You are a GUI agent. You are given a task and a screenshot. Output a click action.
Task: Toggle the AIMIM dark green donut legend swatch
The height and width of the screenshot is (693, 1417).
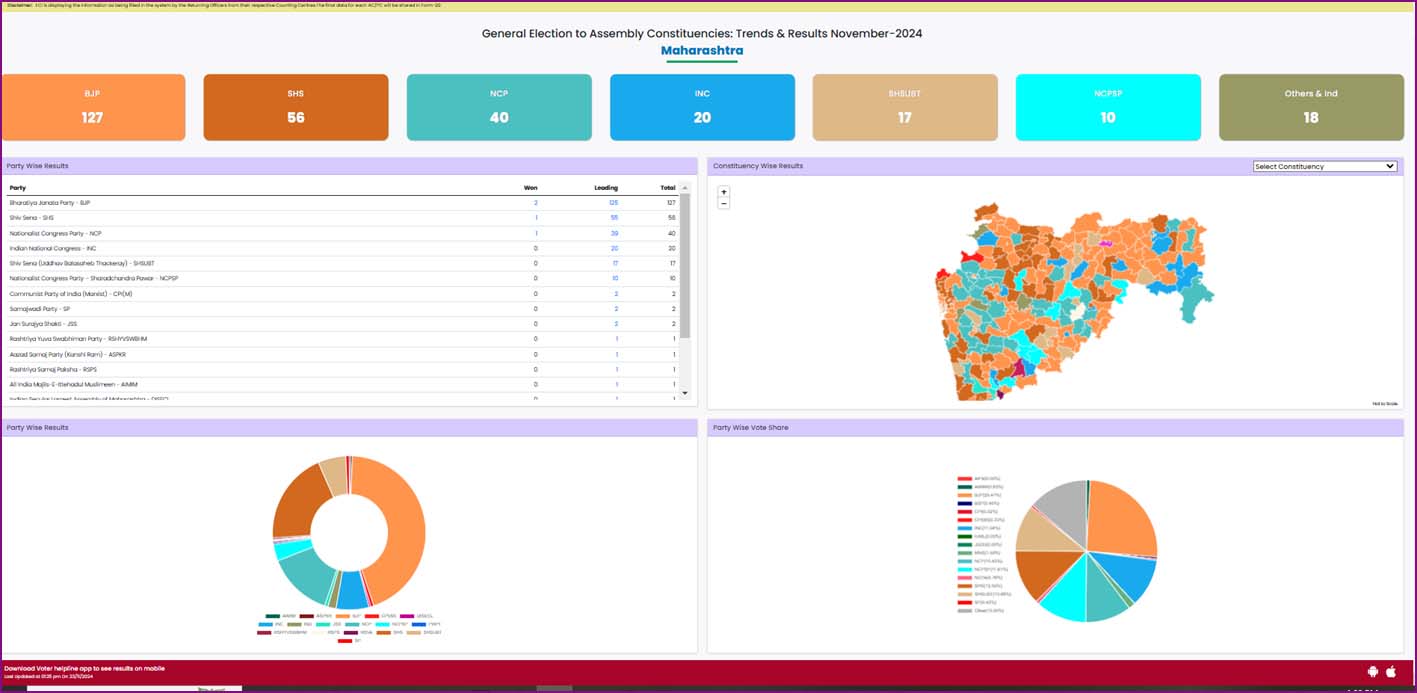(273, 616)
